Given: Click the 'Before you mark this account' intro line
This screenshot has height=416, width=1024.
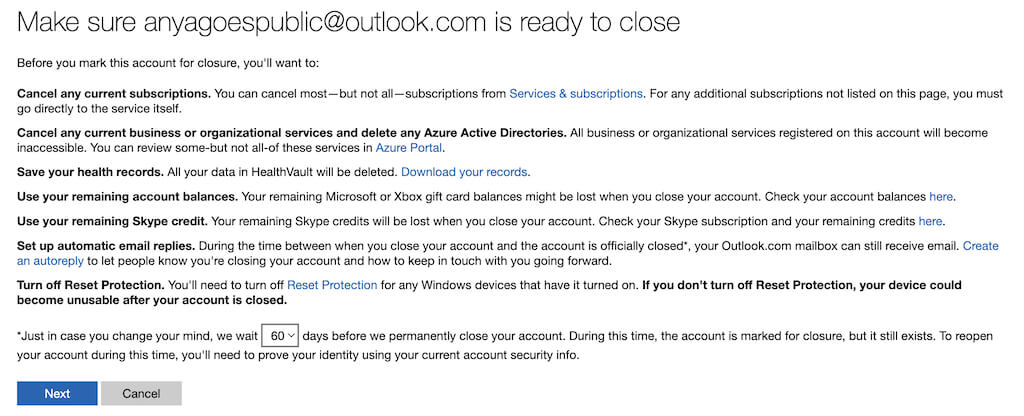Looking at the screenshot, I should tap(168, 64).
